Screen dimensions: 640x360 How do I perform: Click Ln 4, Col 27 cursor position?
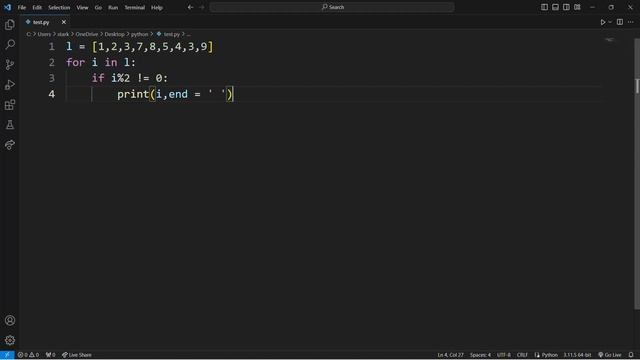(450, 355)
